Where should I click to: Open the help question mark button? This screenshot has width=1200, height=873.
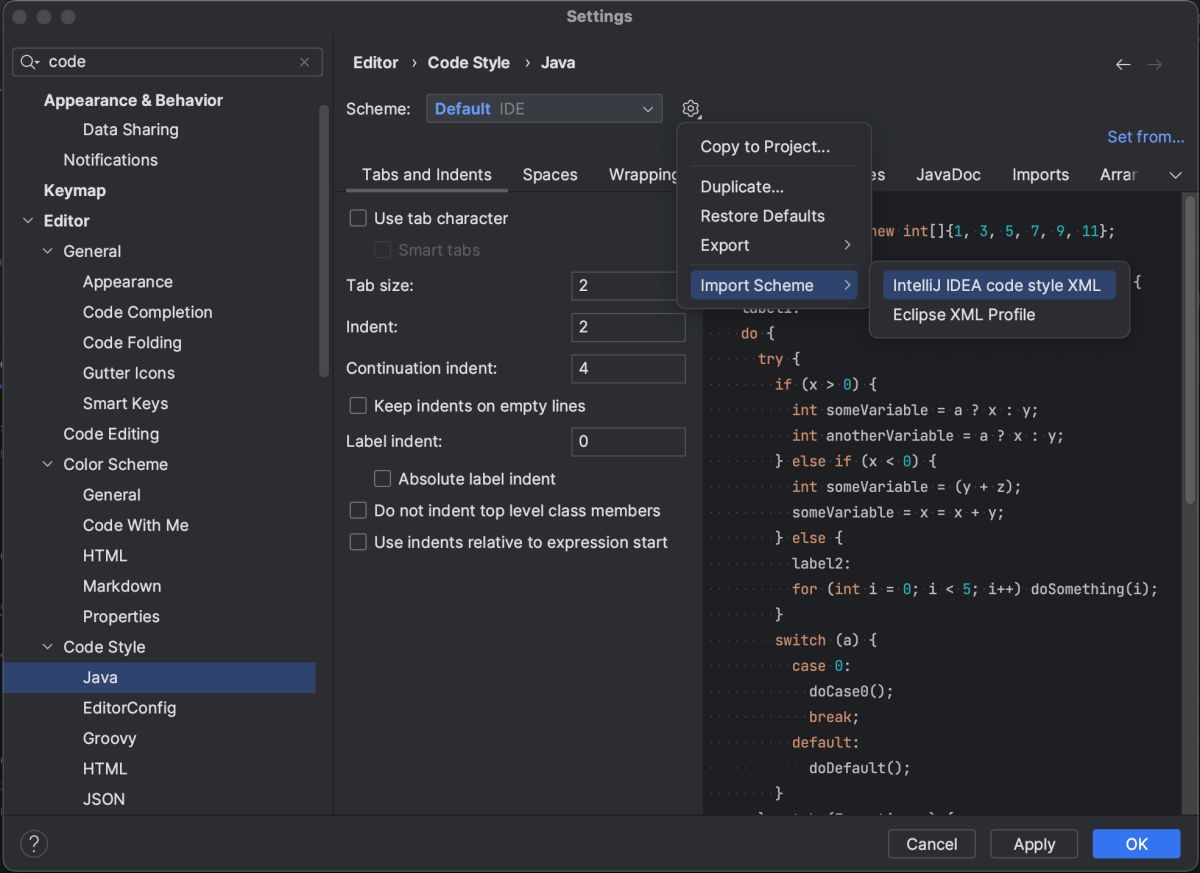(34, 843)
